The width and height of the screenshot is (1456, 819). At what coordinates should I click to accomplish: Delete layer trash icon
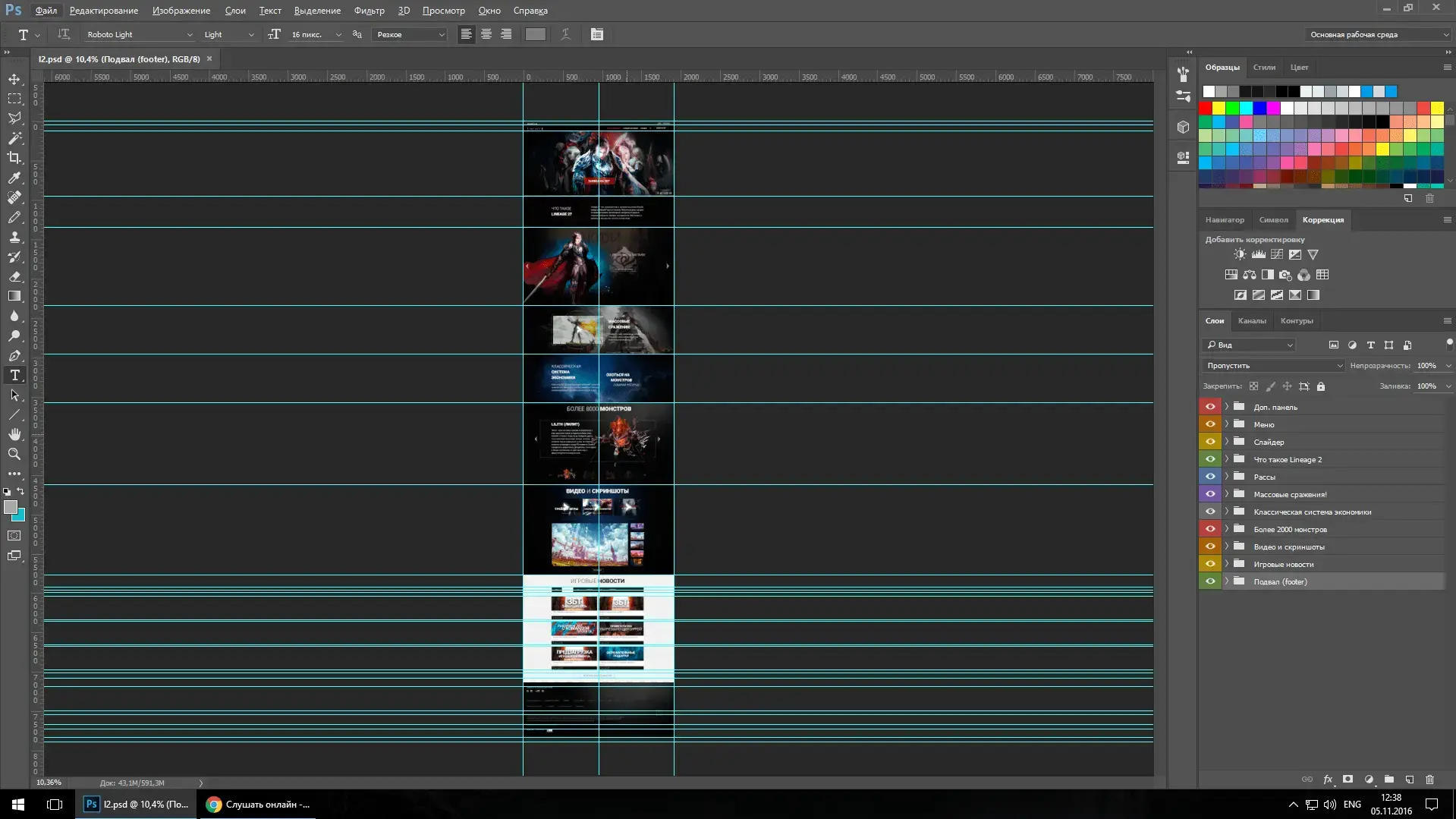coord(1430,780)
